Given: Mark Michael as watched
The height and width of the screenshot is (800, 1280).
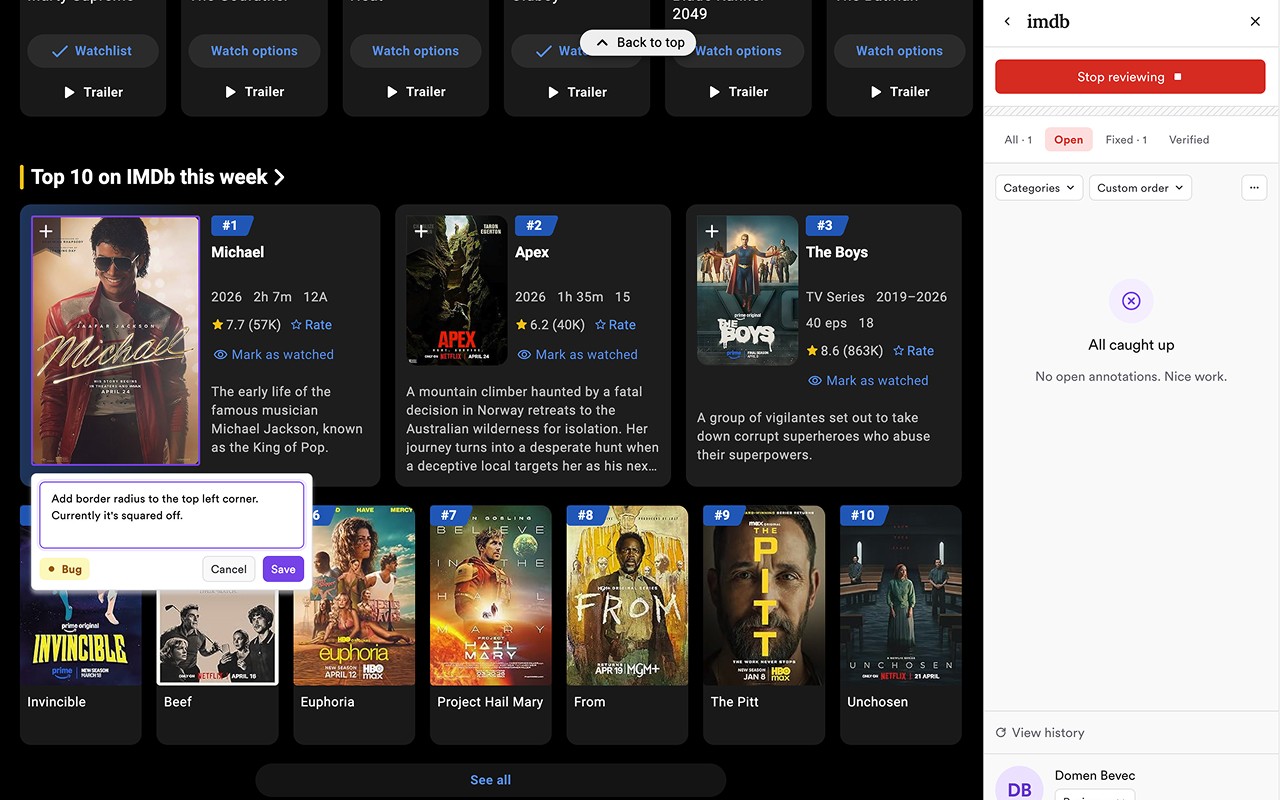Looking at the screenshot, I should [274, 355].
